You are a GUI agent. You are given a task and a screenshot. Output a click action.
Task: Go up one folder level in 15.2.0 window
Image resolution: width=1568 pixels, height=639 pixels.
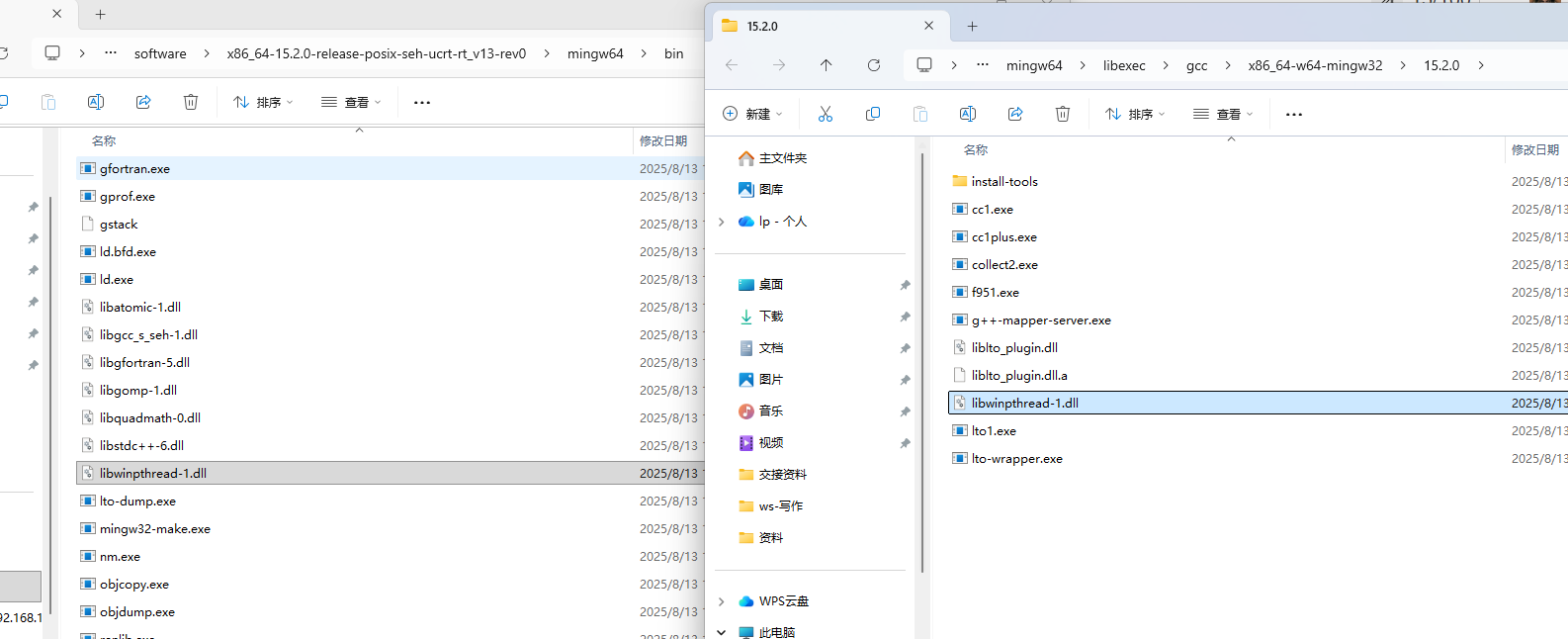click(827, 65)
